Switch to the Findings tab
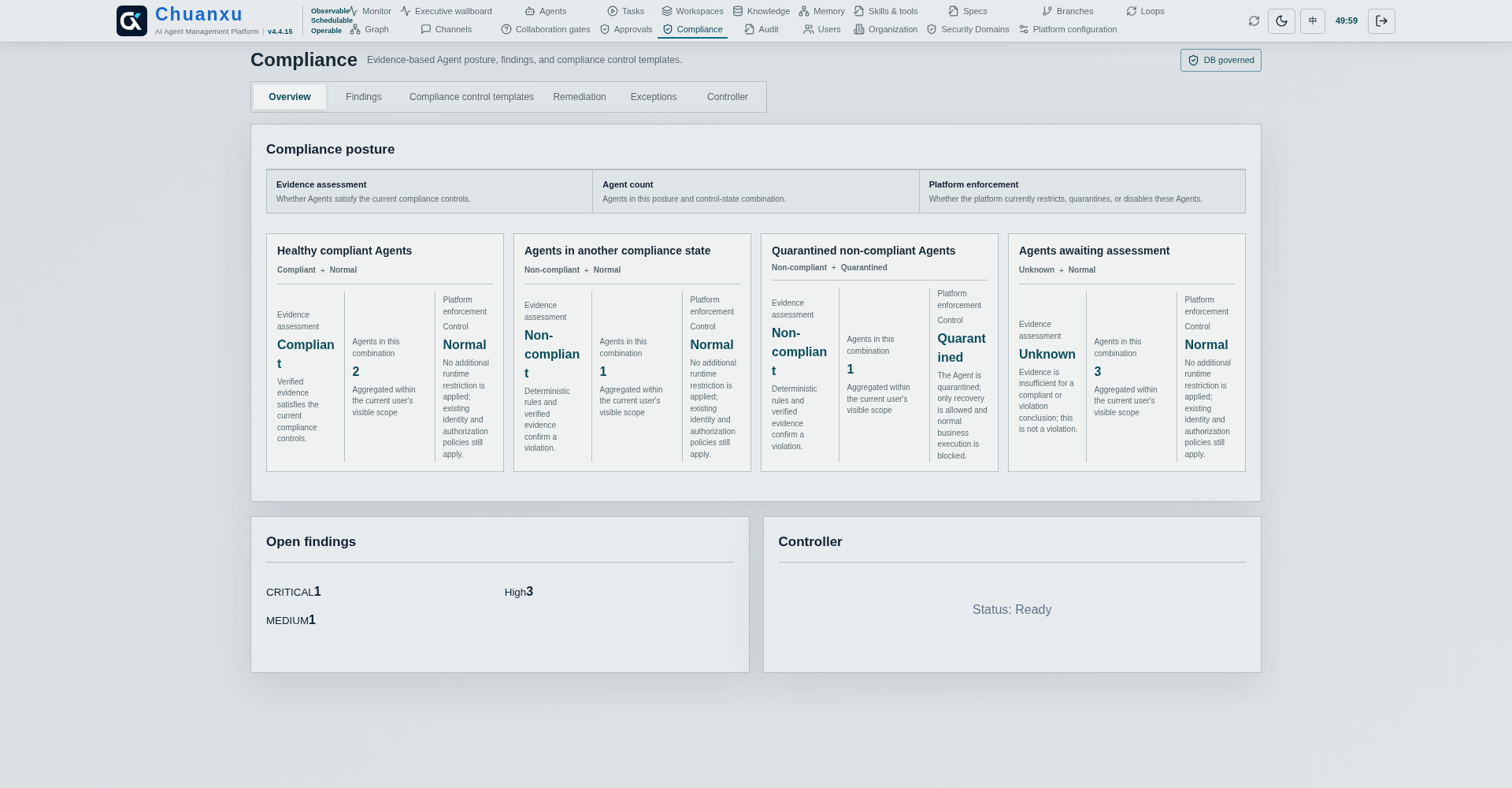This screenshot has height=788, width=1512. 364,97
